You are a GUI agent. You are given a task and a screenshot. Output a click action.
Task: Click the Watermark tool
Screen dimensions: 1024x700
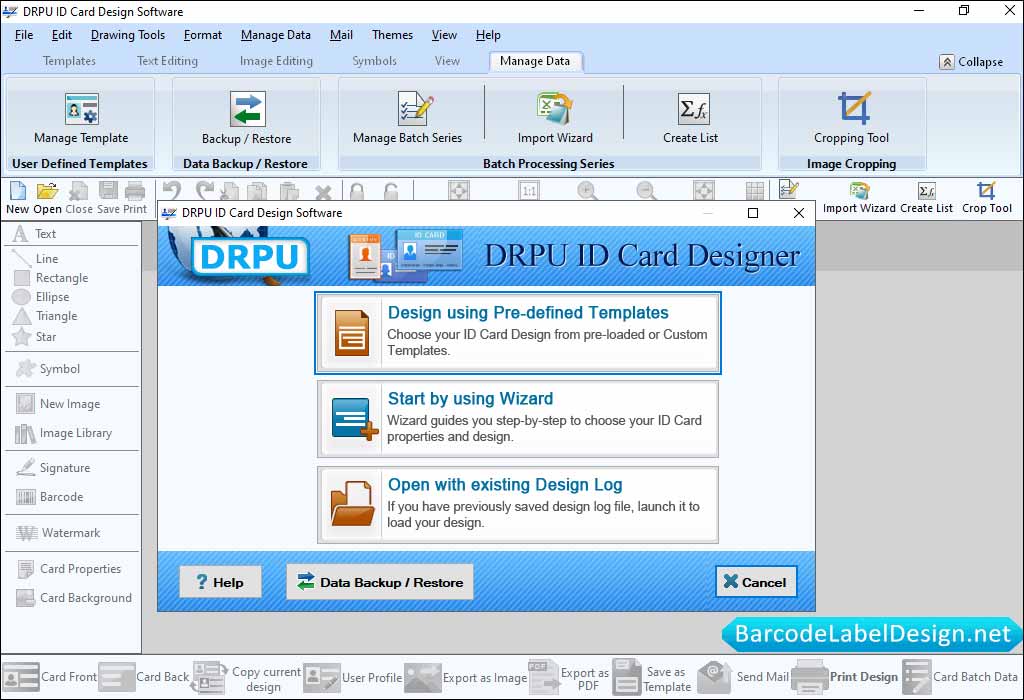pos(58,533)
